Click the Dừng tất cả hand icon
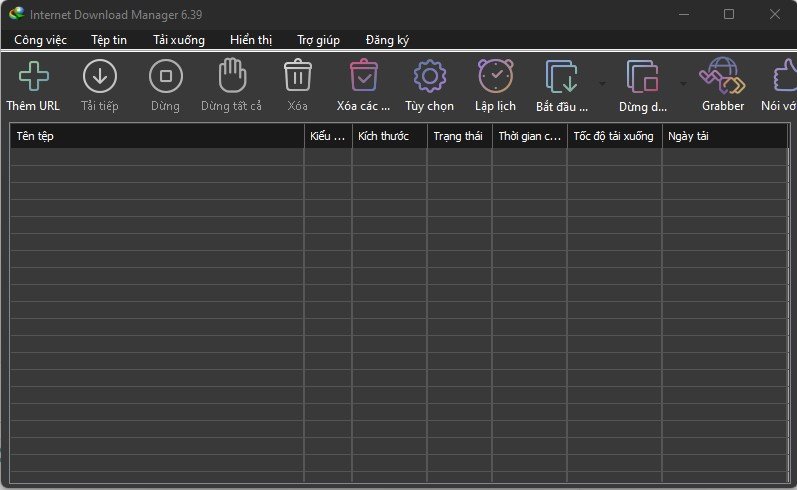Screen dimensions: 797x490 (231, 76)
